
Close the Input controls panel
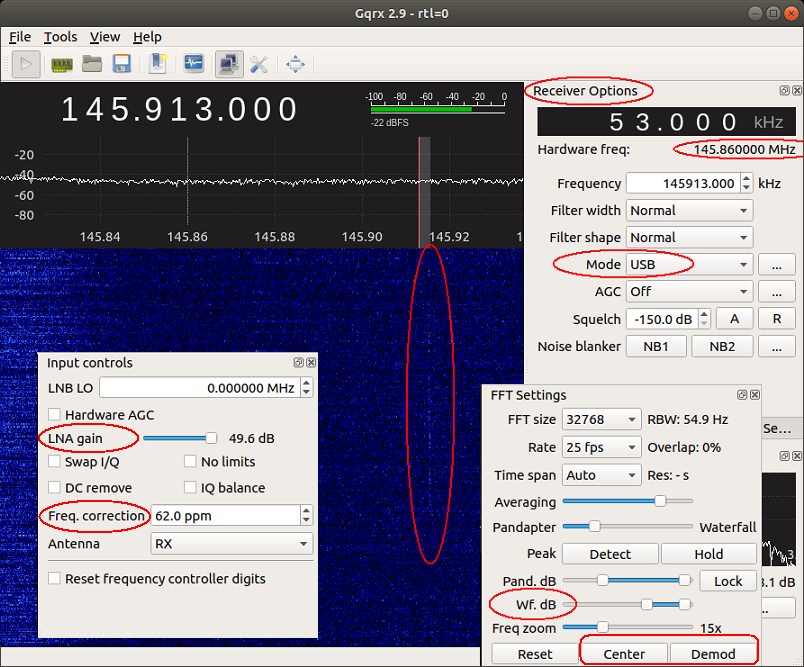311,362
